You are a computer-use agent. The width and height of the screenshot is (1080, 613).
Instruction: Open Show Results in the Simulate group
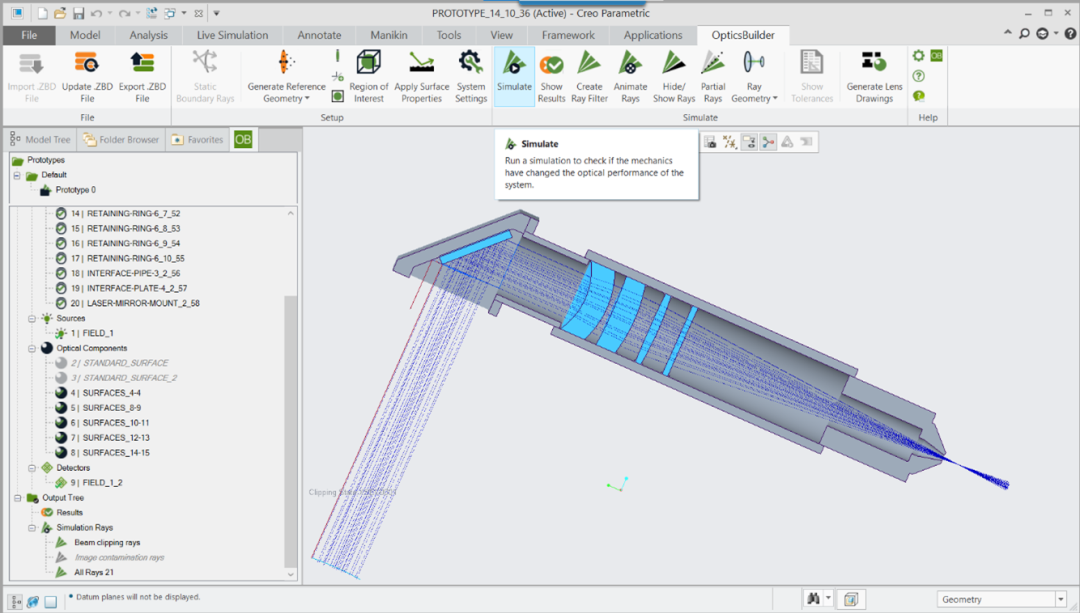click(551, 76)
